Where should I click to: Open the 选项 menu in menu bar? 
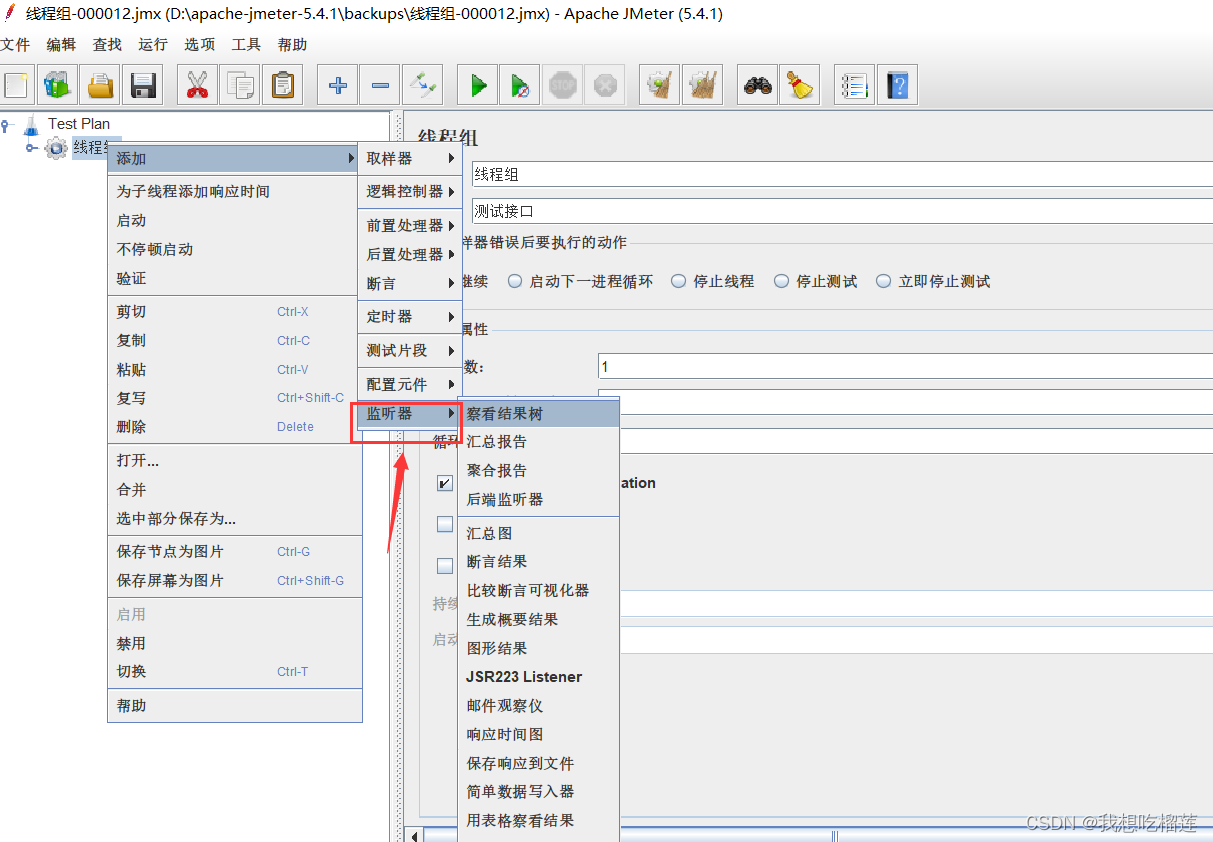[199, 45]
